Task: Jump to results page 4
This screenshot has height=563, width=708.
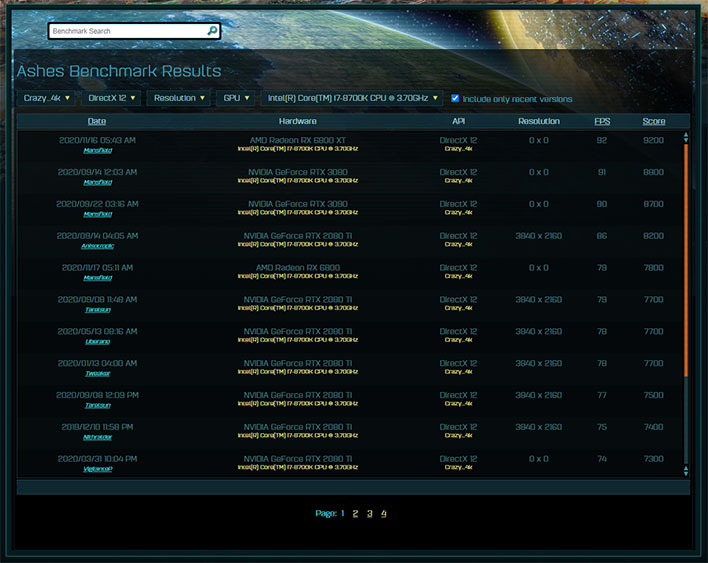Action: (383, 513)
